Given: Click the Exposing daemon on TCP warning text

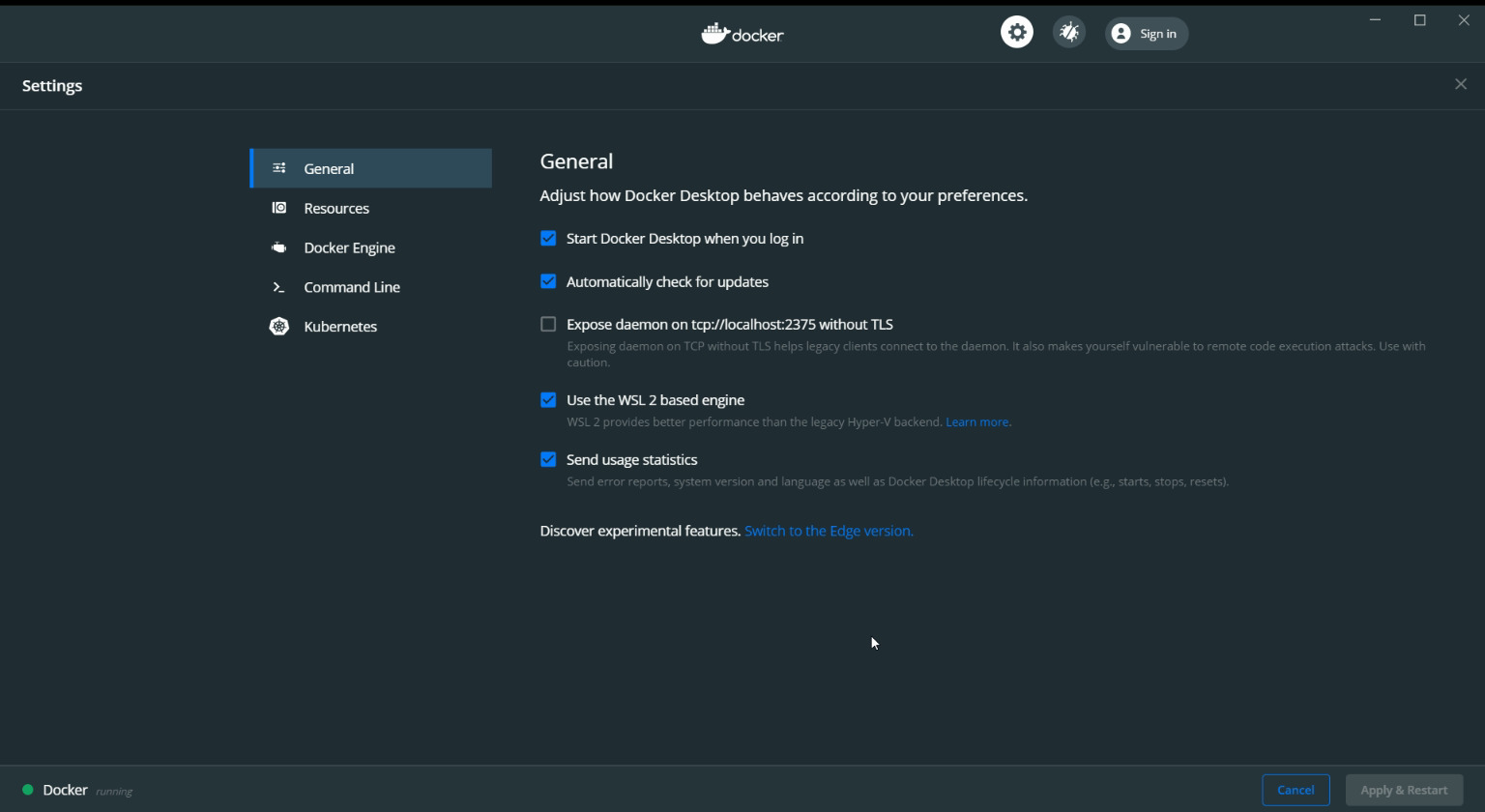Looking at the screenshot, I should coord(996,354).
